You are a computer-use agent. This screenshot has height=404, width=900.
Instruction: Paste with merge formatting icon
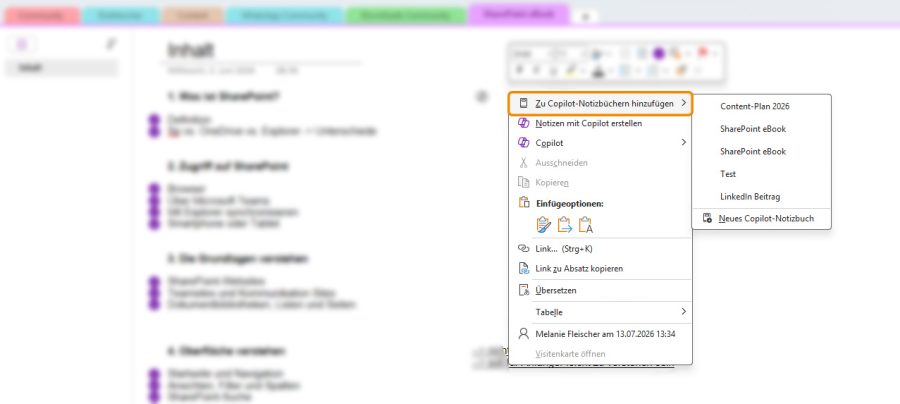click(565, 224)
